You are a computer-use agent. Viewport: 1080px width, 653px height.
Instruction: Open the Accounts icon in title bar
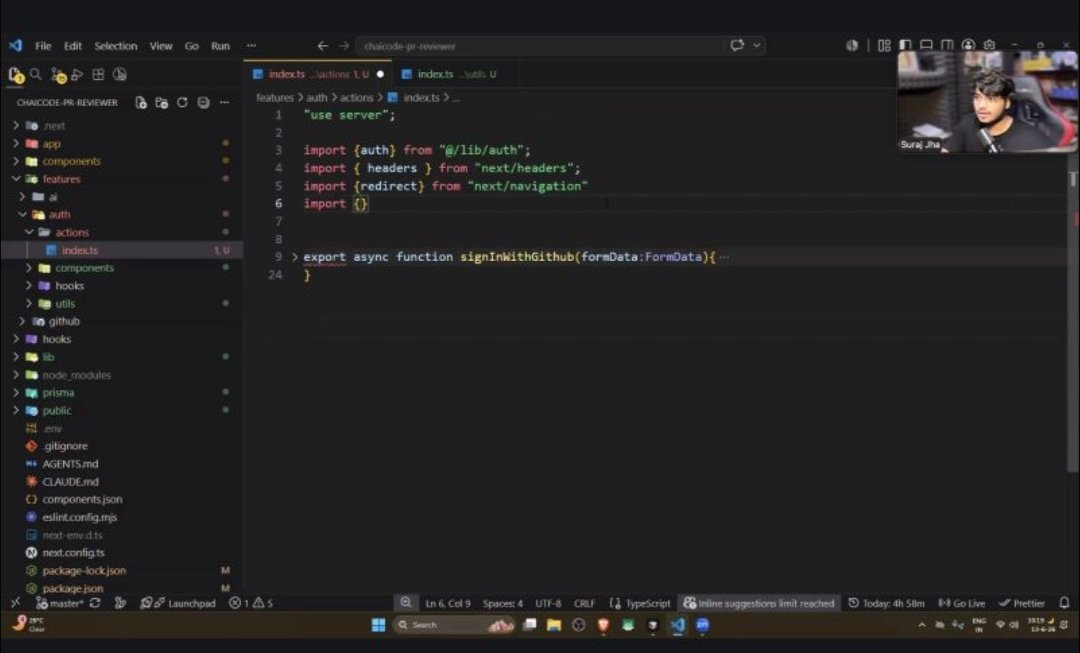pyautogui.click(x=968, y=45)
